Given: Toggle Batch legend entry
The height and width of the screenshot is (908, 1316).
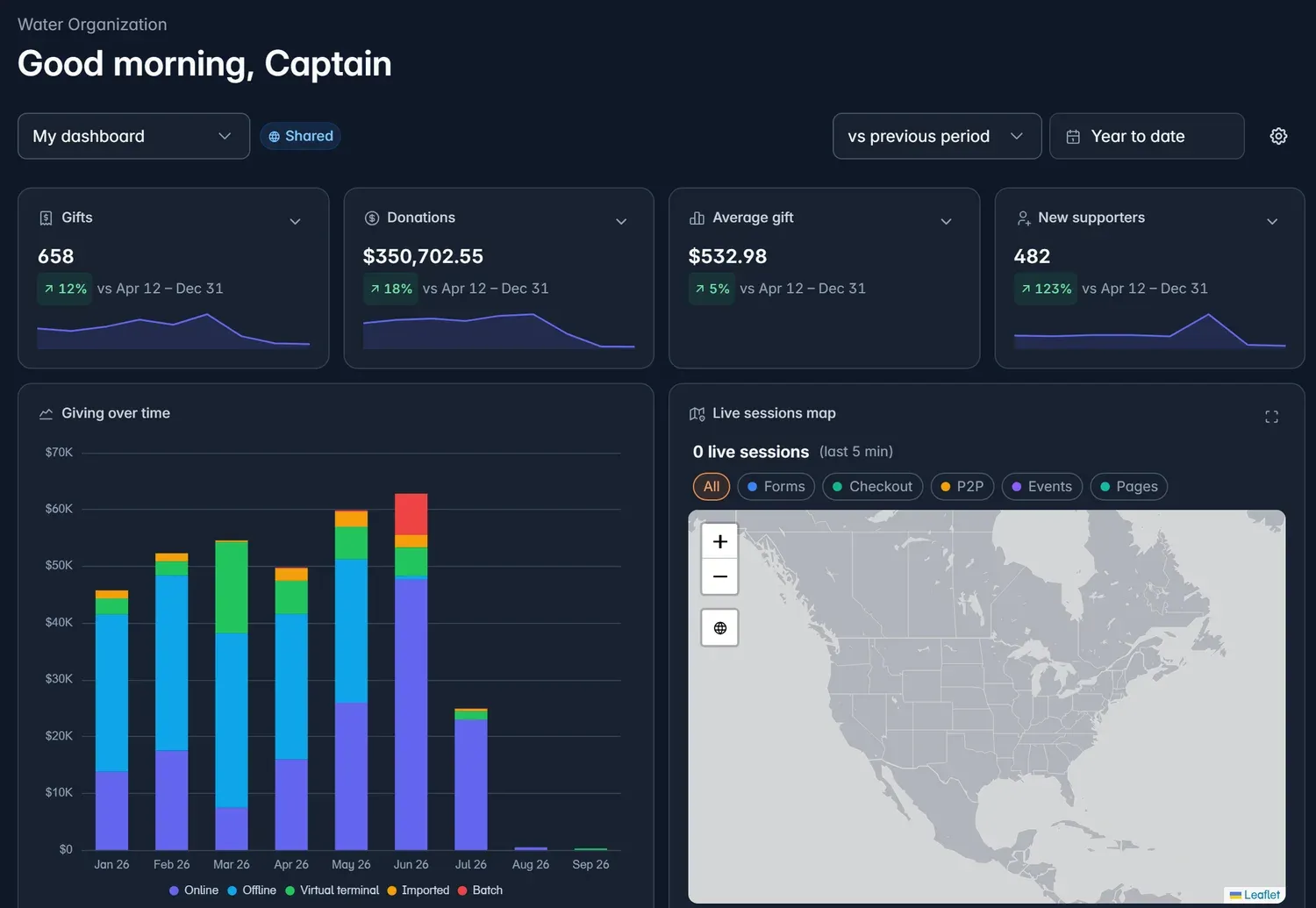Looking at the screenshot, I should point(480,890).
